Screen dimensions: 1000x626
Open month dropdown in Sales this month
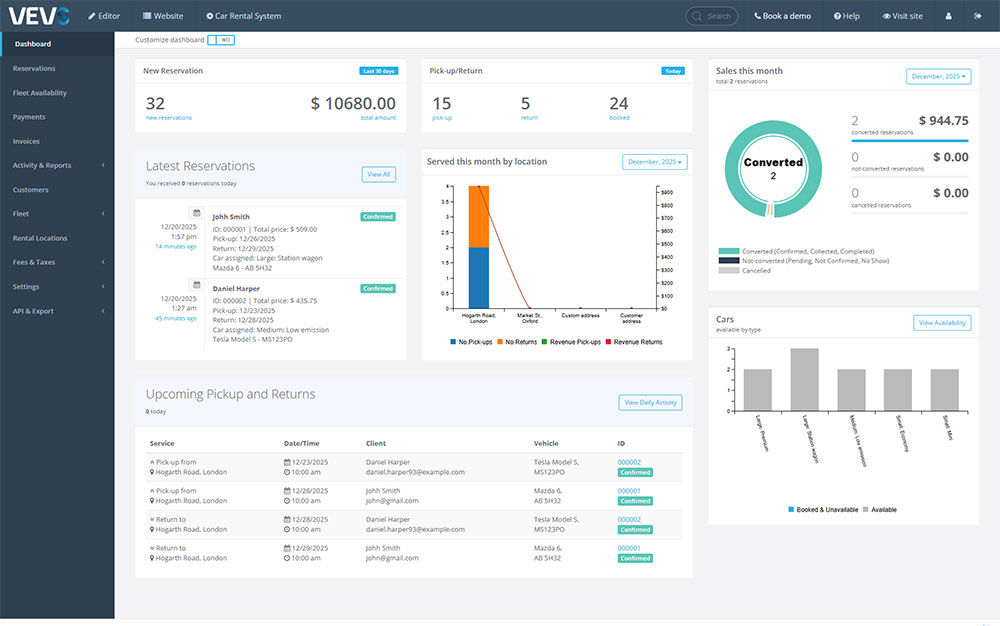938,76
